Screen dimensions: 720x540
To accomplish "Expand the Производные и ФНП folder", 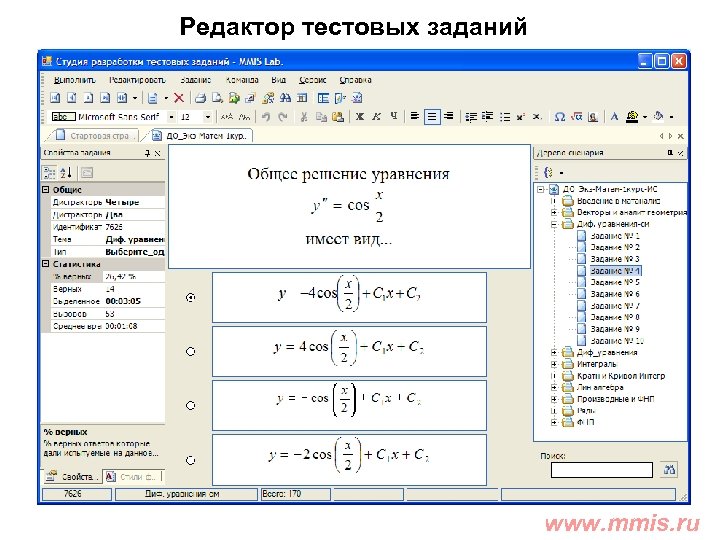I will tap(554, 399).
